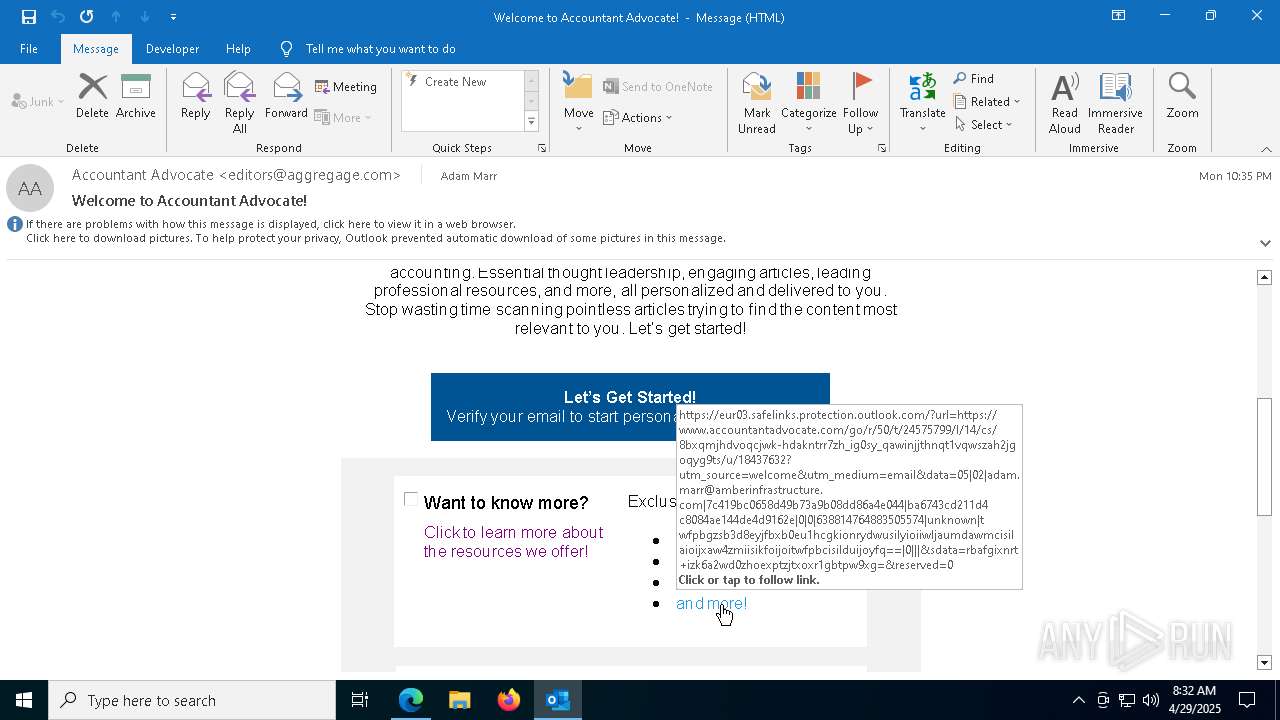Expand the message header chevron
Screen dimensions: 1280x720
(1265, 243)
